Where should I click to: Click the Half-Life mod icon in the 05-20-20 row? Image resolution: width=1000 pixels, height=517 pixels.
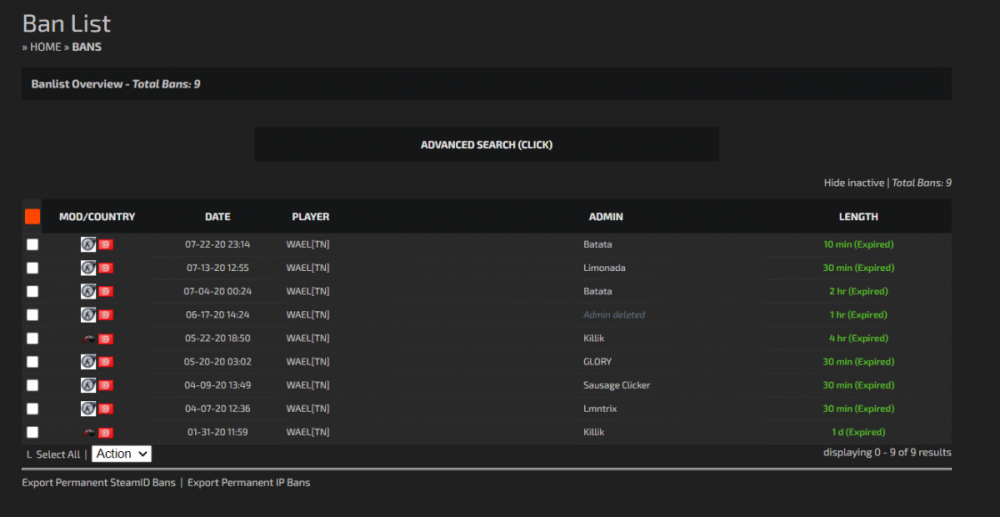pyautogui.click(x=88, y=362)
